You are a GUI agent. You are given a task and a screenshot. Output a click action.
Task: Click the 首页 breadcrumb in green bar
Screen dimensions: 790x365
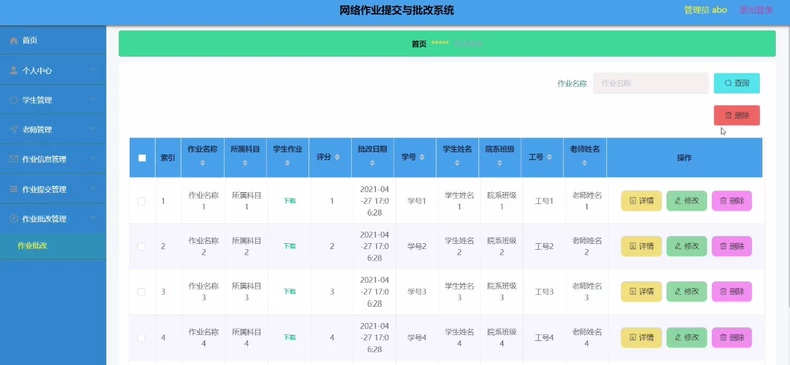pos(419,44)
